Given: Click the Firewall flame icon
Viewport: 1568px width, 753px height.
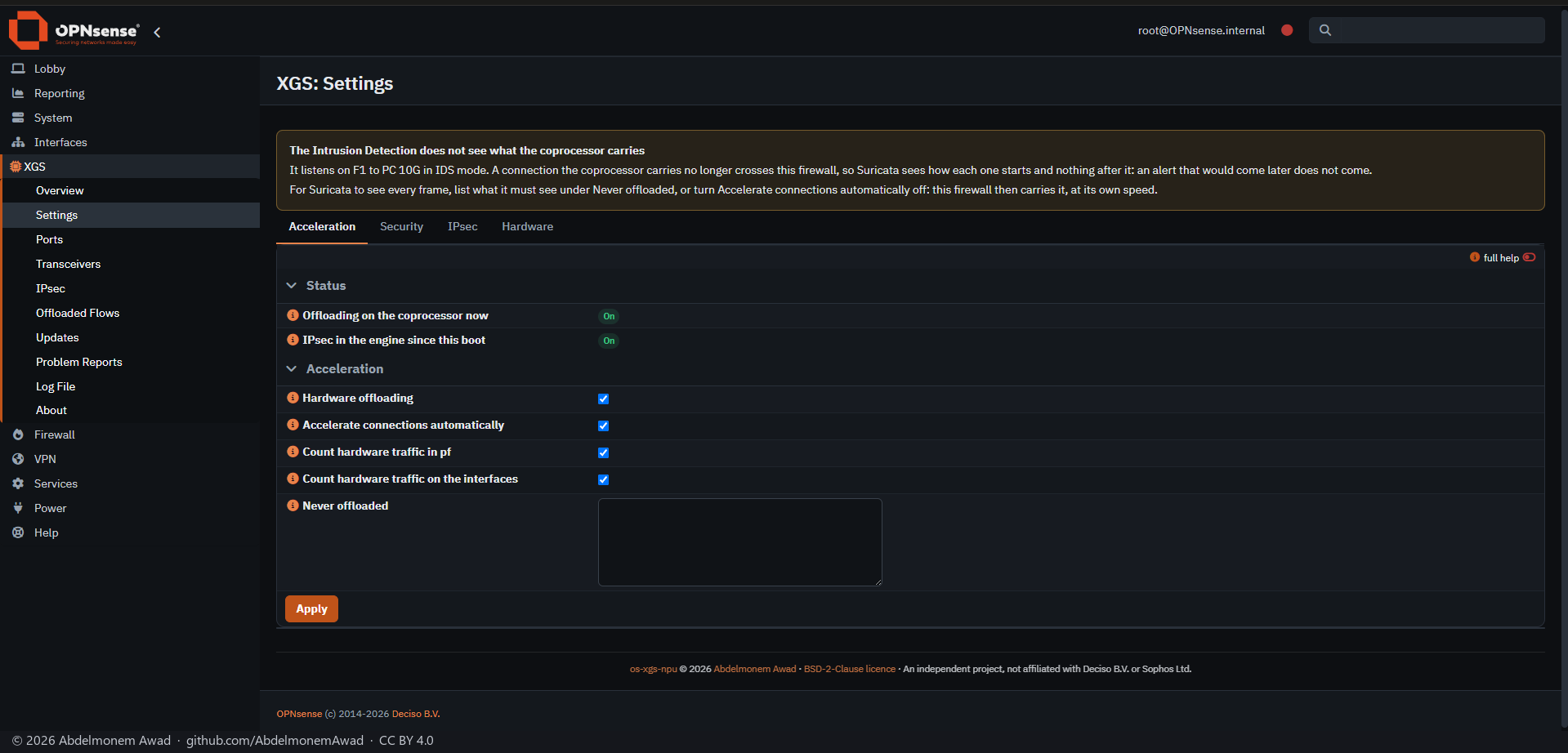Looking at the screenshot, I should [x=18, y=434].
